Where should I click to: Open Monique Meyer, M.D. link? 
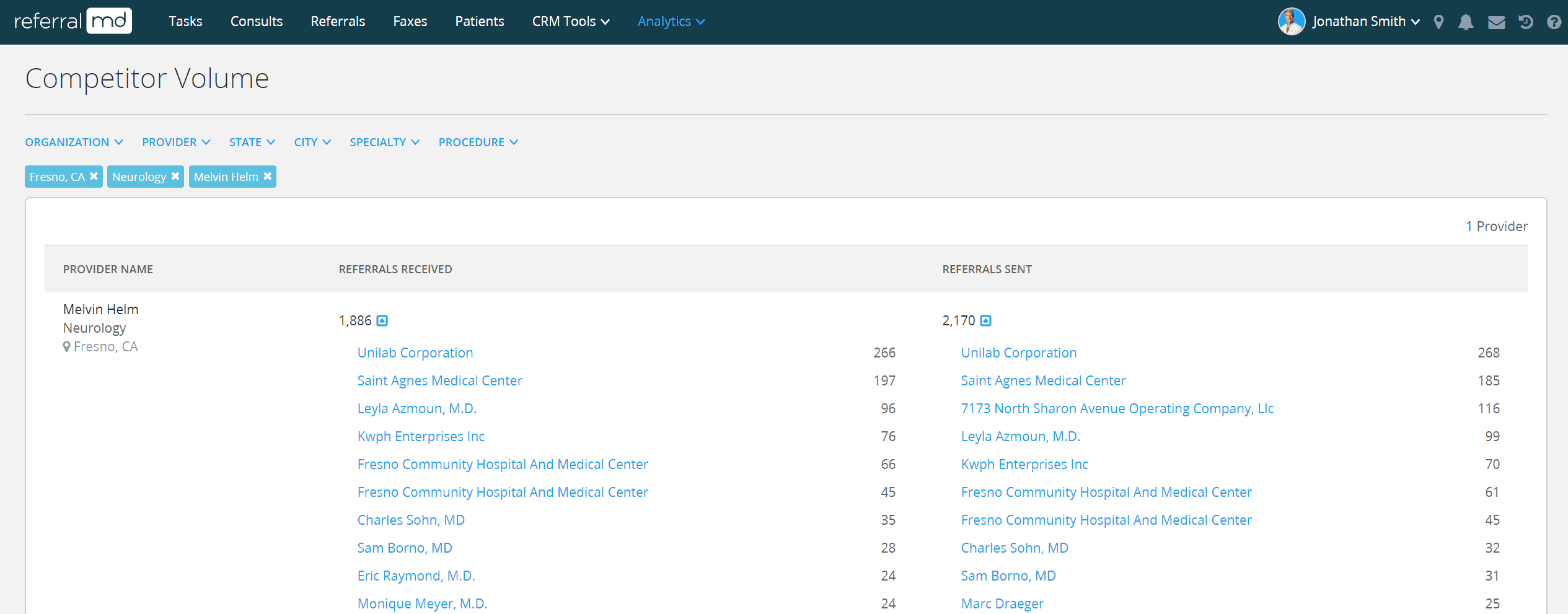[x=422, y=603]
